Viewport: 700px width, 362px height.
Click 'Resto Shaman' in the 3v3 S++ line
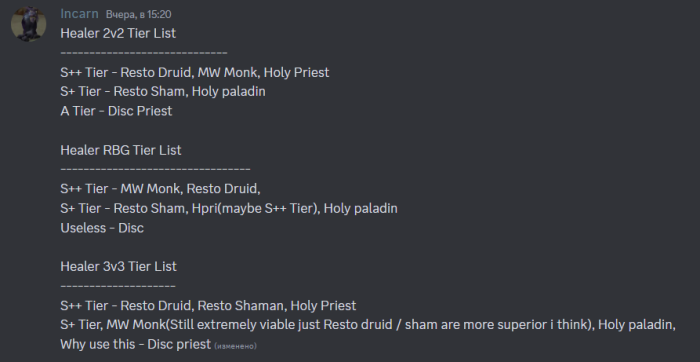coord(241,306)
